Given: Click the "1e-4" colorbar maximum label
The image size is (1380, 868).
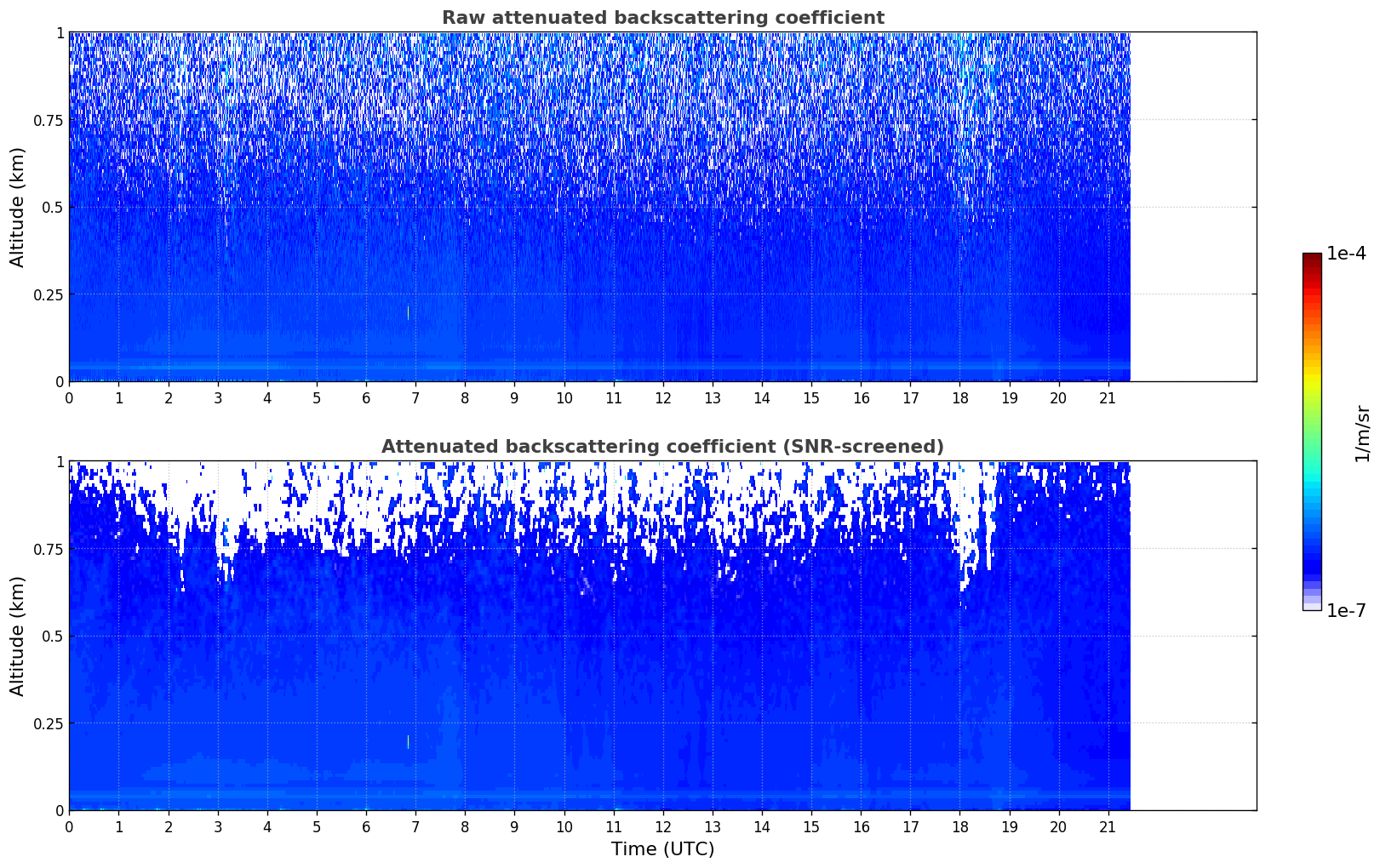Looking at the screenshot, I should tap(1347, 254).
